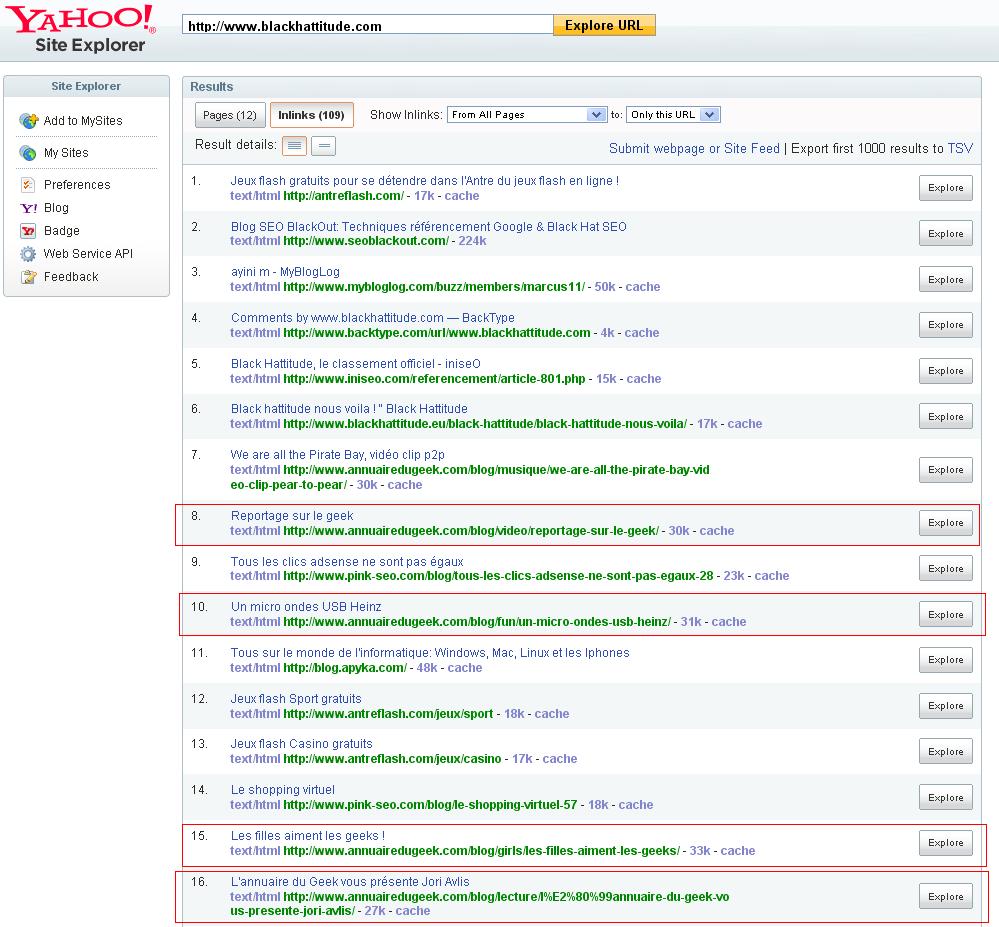Open 'Les filles aiment les geeks' title
Viewport: 999px width, 927px height.
(x=308, y=836)
